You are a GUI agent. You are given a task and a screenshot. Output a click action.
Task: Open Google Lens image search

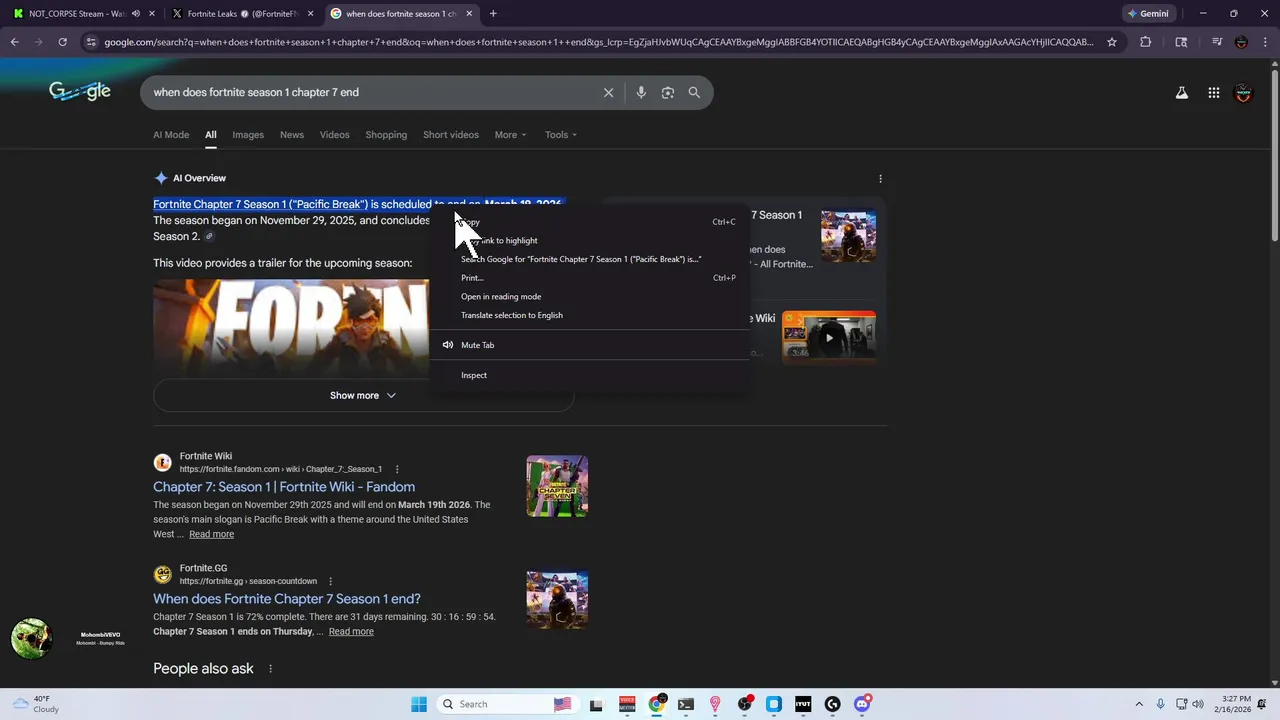[x=667, y=92]
